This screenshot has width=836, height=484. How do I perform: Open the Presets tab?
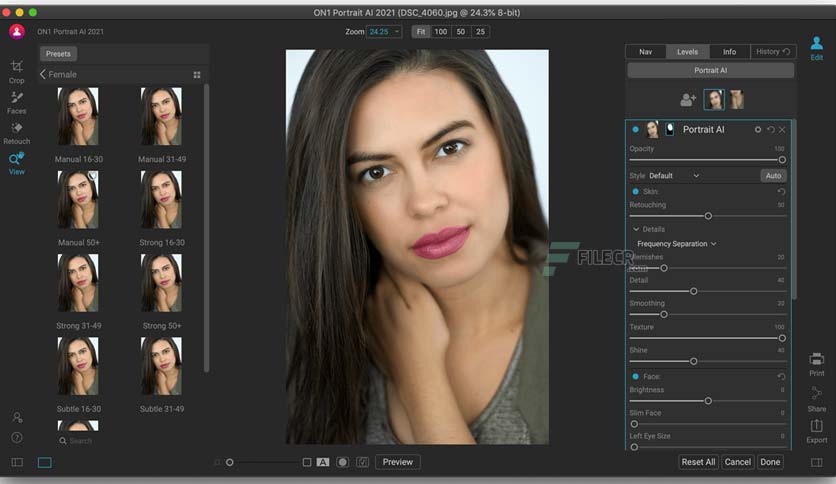point(58,54)
